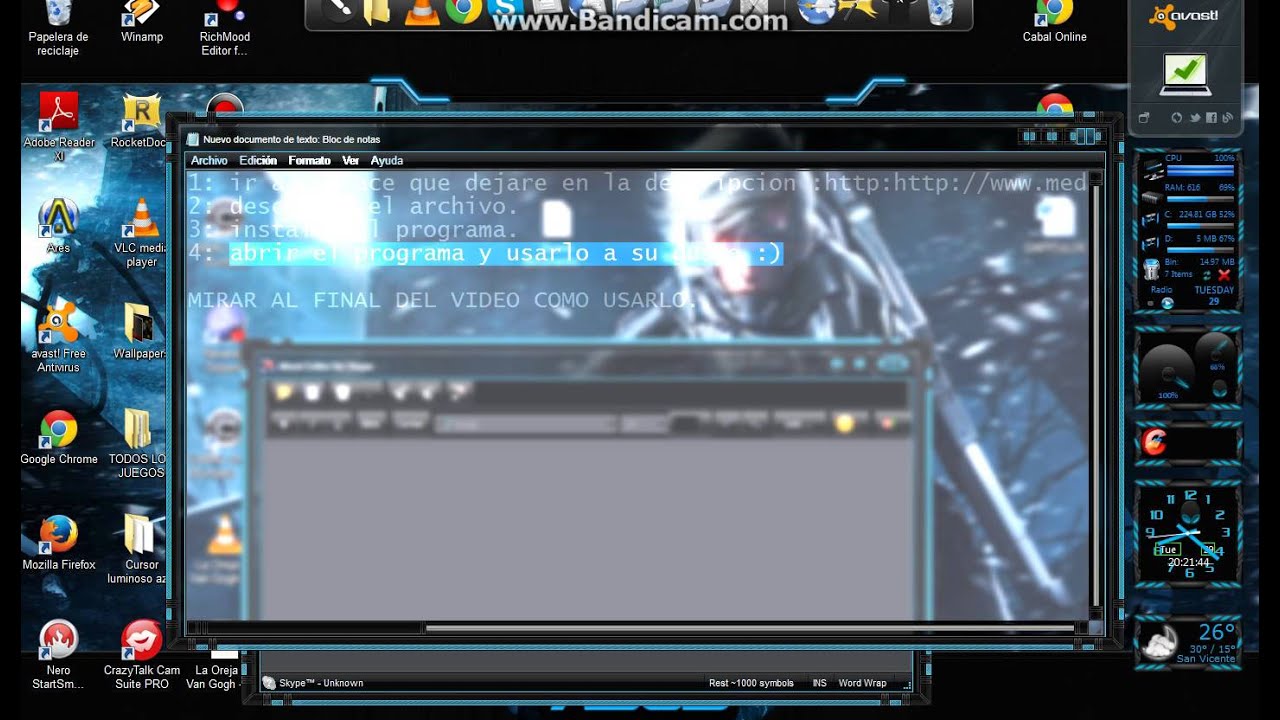Image resolution: width=1280 pixels, height=720 pixels.
Task: Click the green refresh icon in Bin row
Action: (x=1207, y=275)
